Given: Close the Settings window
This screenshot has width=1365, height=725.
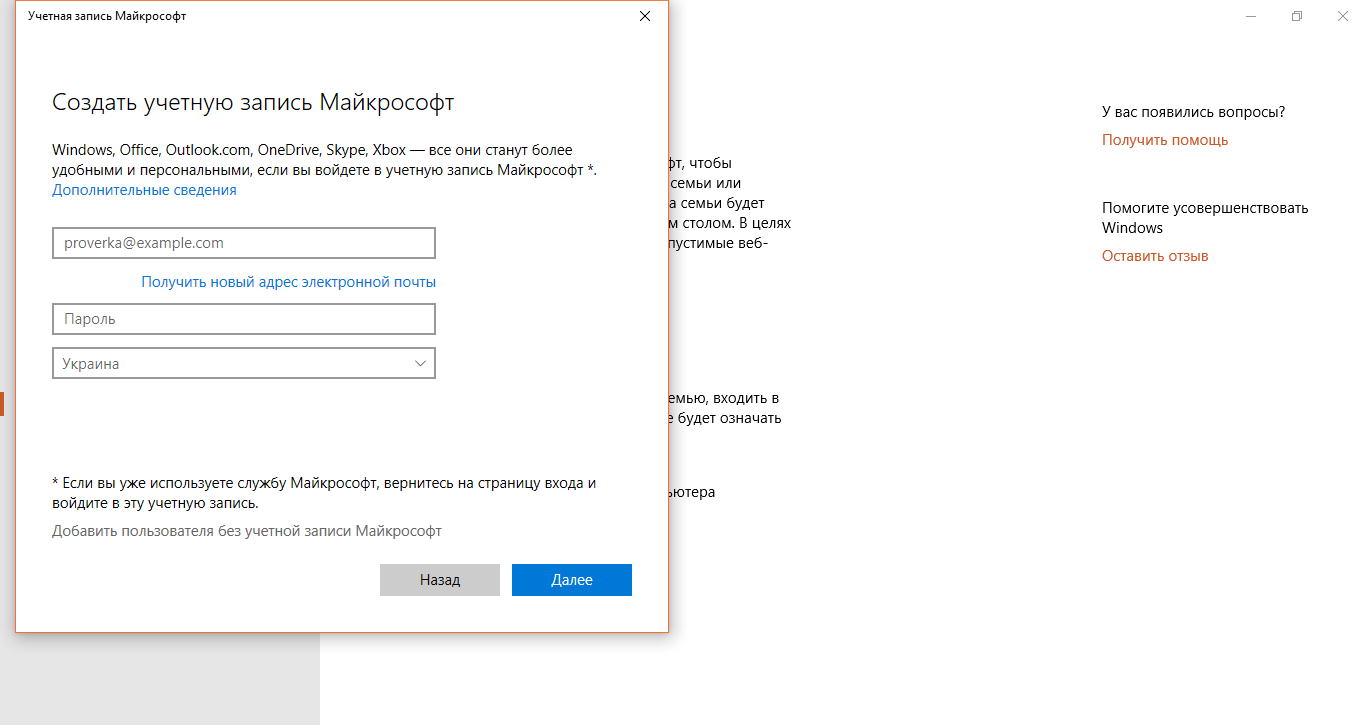Looking at the screenshot, I should click(1343, 16).
